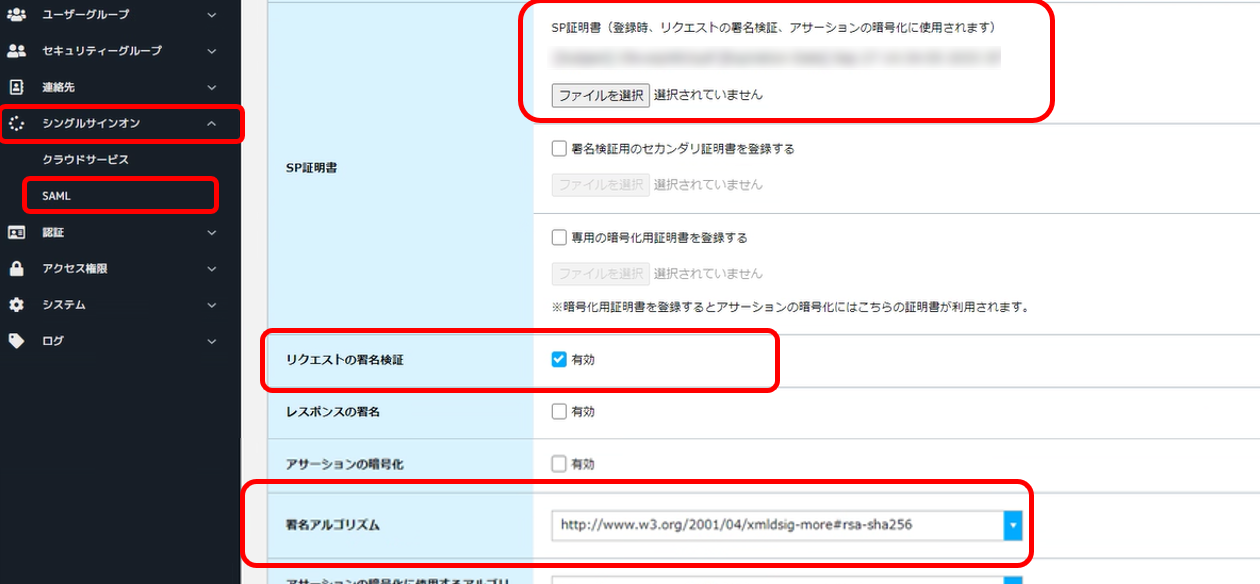The image size is (1260, 584).
Task: Expand the アクセス権限 chevron
Action: (211, 269)
